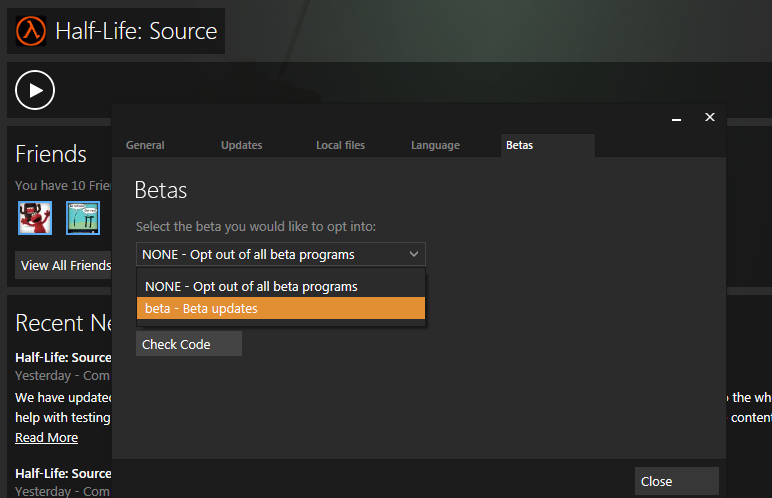Open first Half-Life: Source news headline
The width and height of the screenshot is (772, 498).
63,358
